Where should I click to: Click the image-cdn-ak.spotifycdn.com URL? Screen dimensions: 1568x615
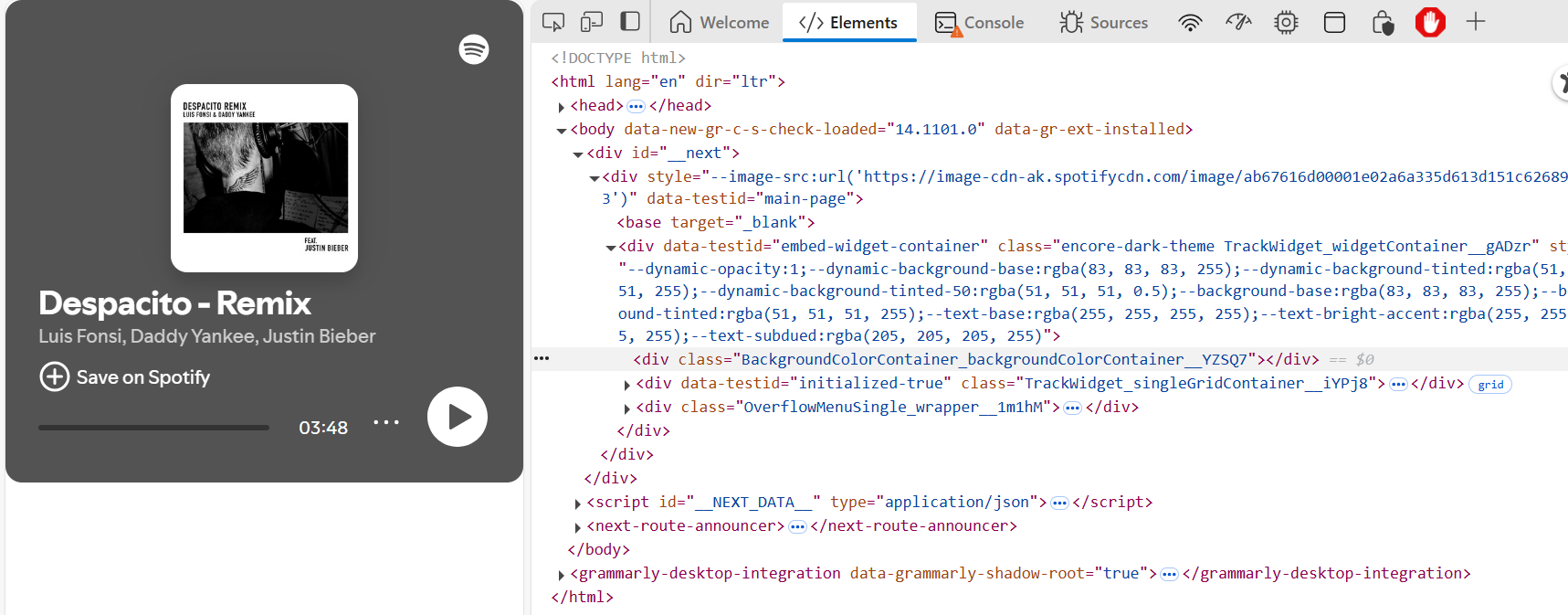(1215, 176)
